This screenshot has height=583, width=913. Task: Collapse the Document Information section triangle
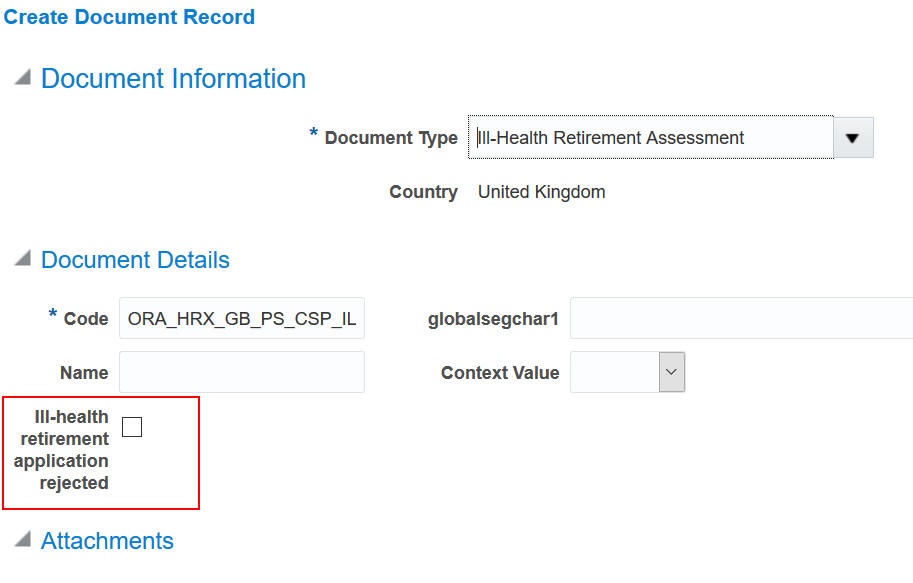point(22,79)
